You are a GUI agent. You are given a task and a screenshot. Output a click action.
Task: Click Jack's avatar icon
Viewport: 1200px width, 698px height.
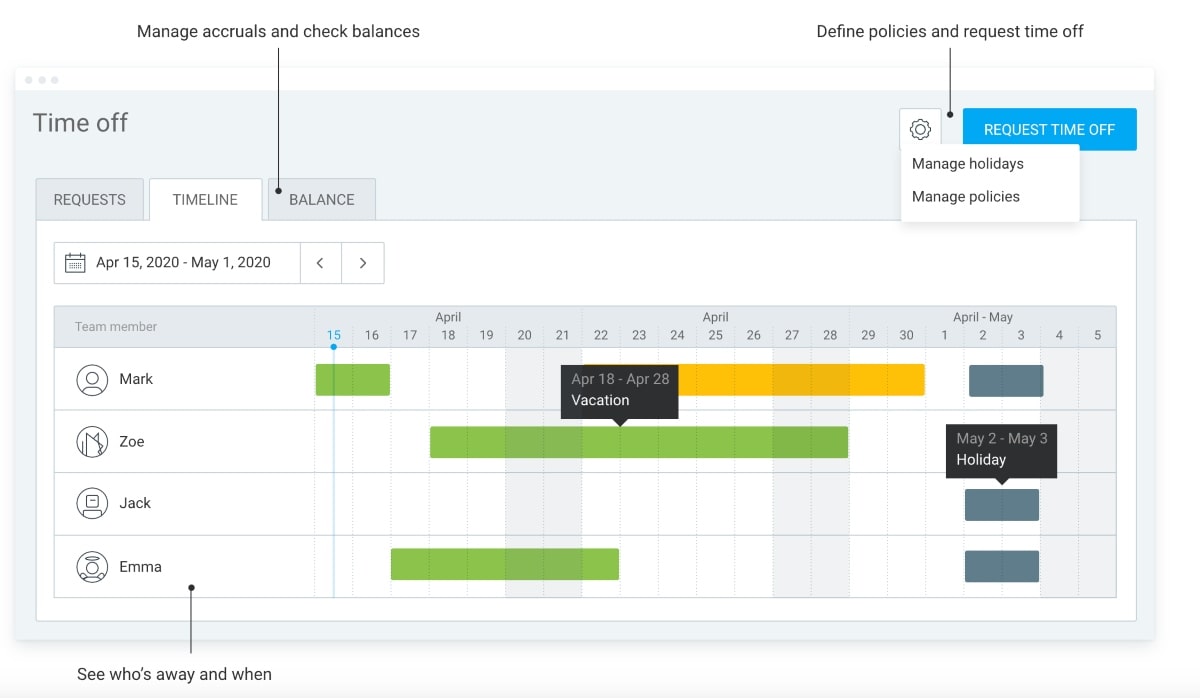(x=92, y=504)
